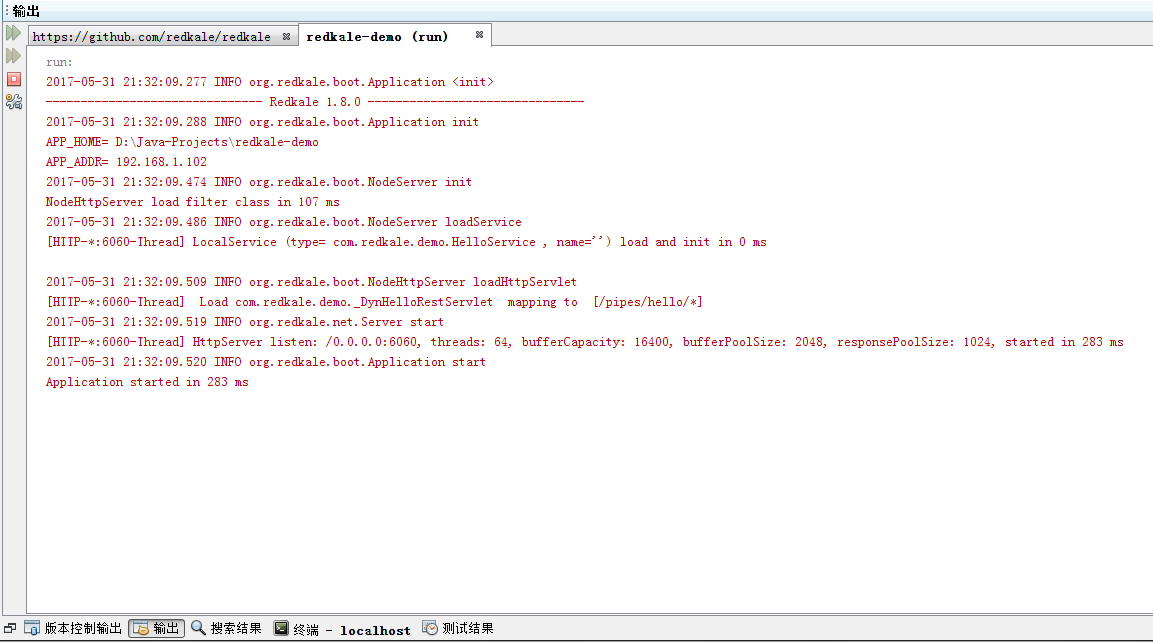Open the 终端 - localhost terminal panel

(342, 629)
